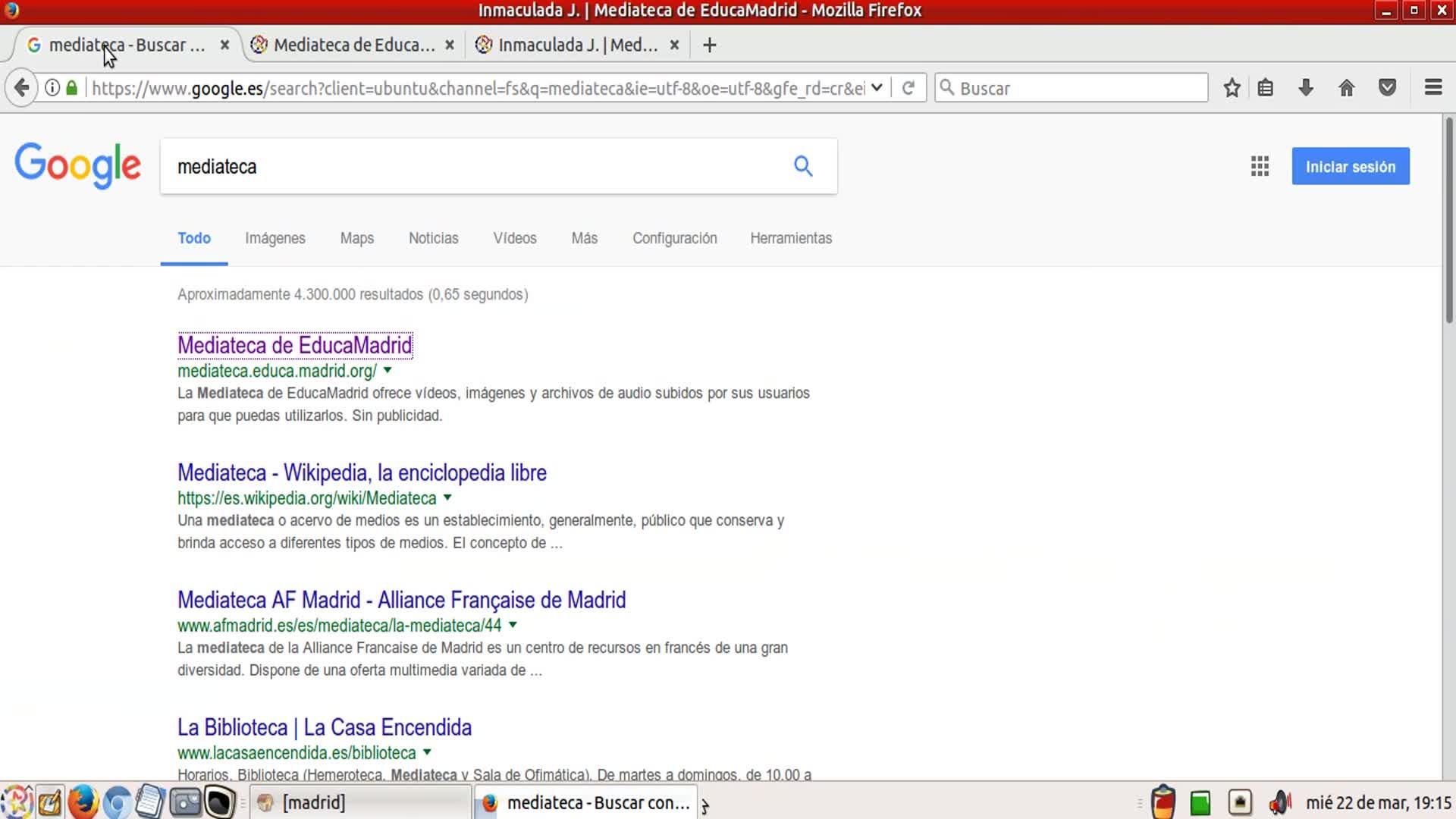This screenshot has width=1456, height=819.
Task: Open the downloads arrow icon
Action: 1305,88
